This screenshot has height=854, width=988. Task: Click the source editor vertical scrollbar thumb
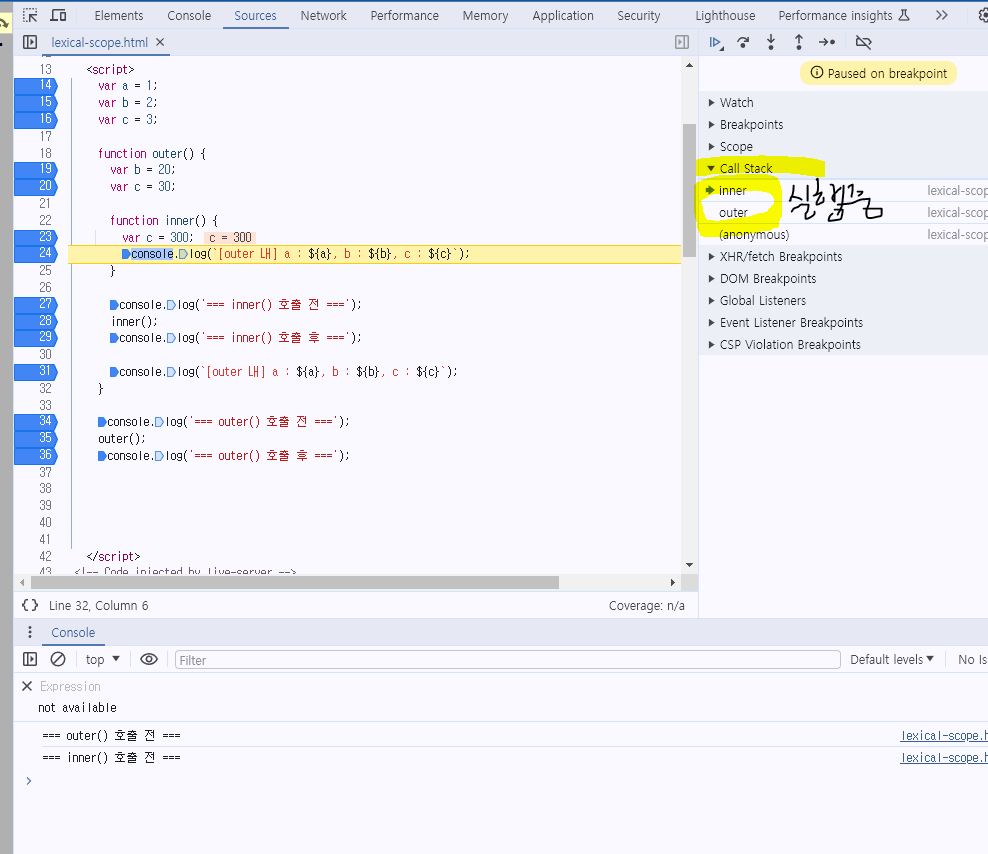689,190
